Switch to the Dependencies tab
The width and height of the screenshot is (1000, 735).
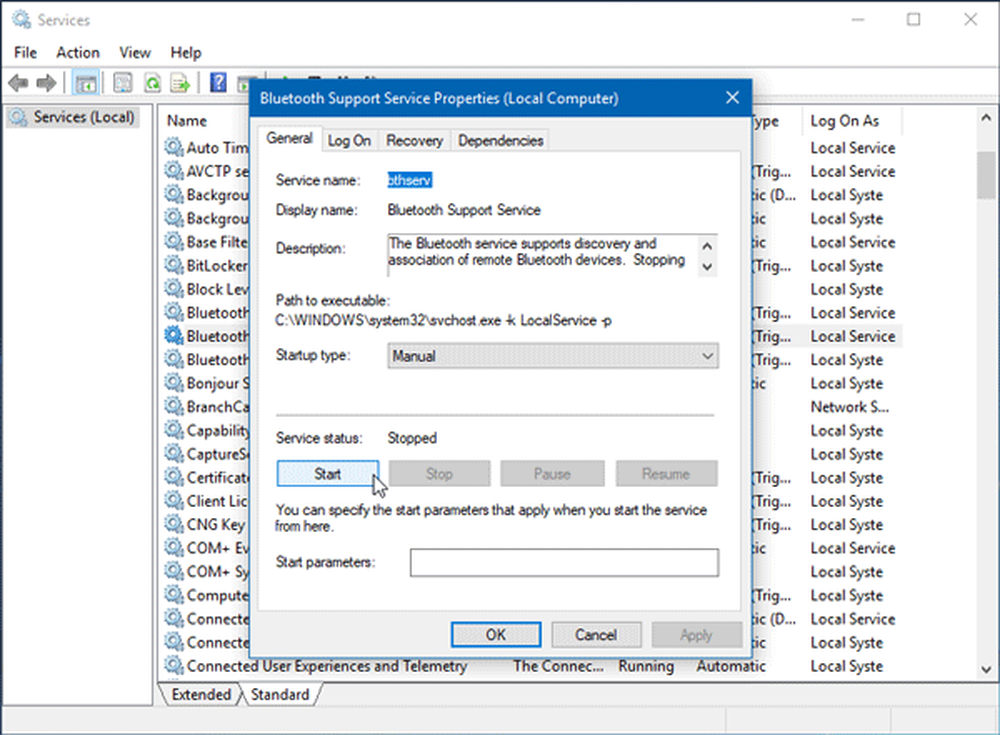pos(501,140)
